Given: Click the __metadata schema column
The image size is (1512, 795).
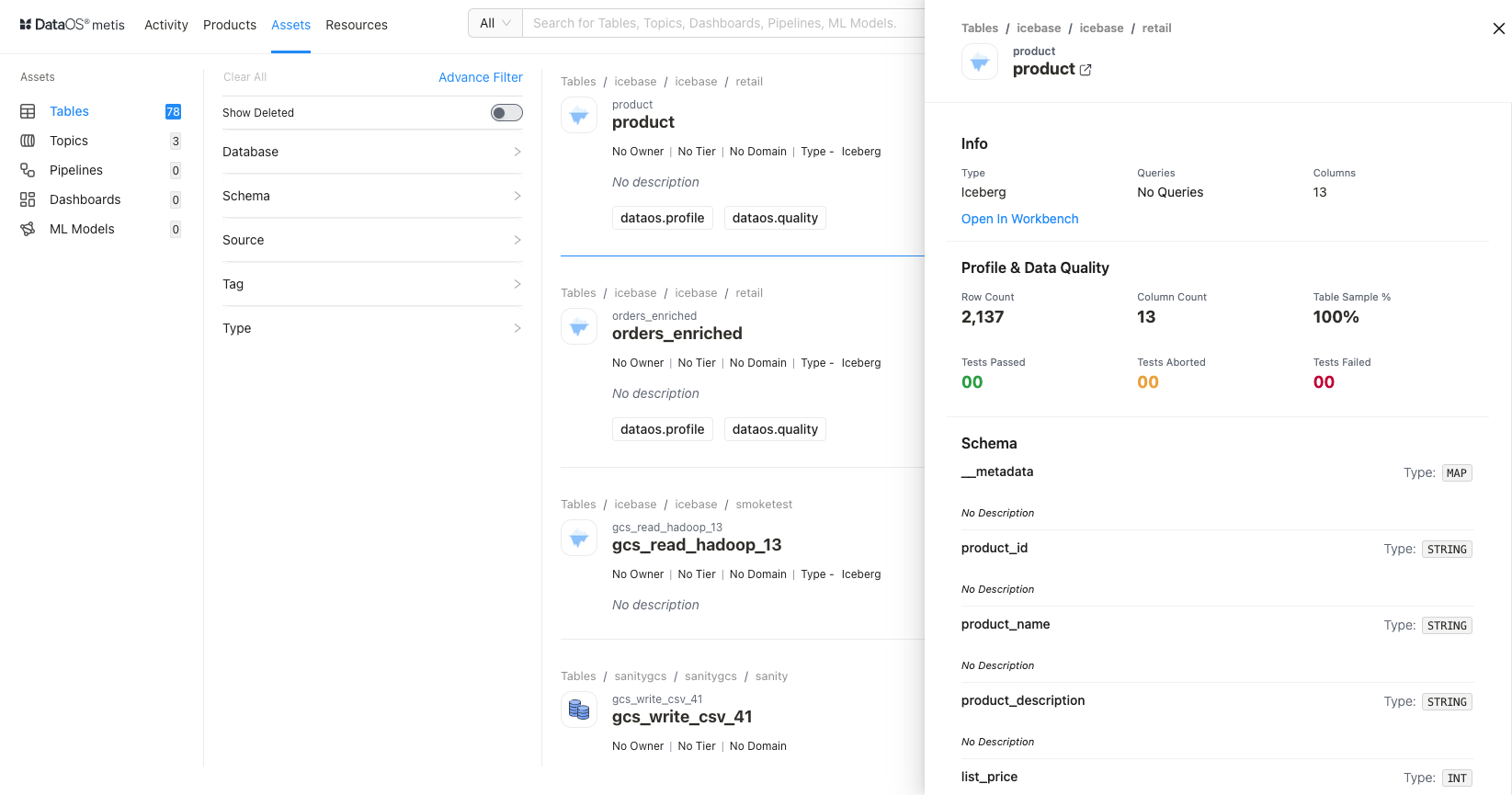Looking at the screenshot, I should (997, 471).
